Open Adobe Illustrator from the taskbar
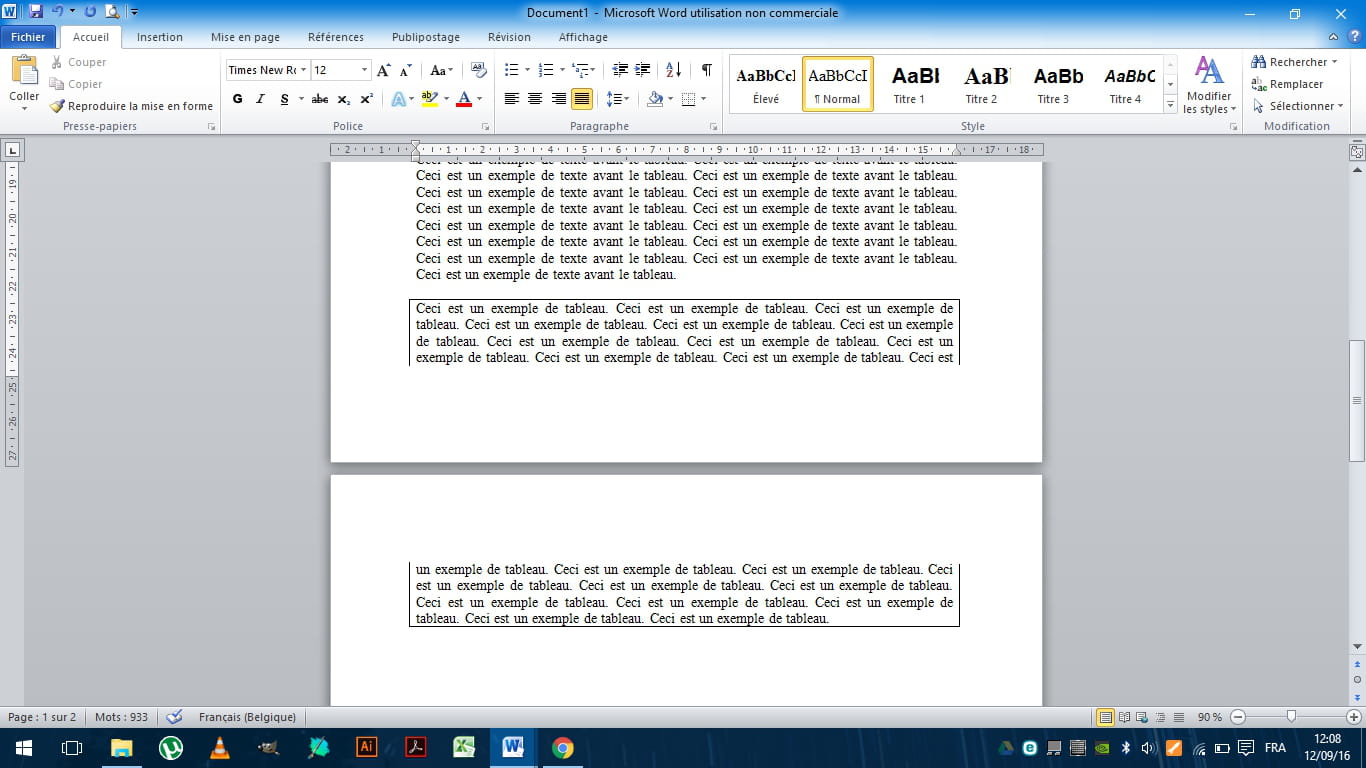 [x=367, y=747]
